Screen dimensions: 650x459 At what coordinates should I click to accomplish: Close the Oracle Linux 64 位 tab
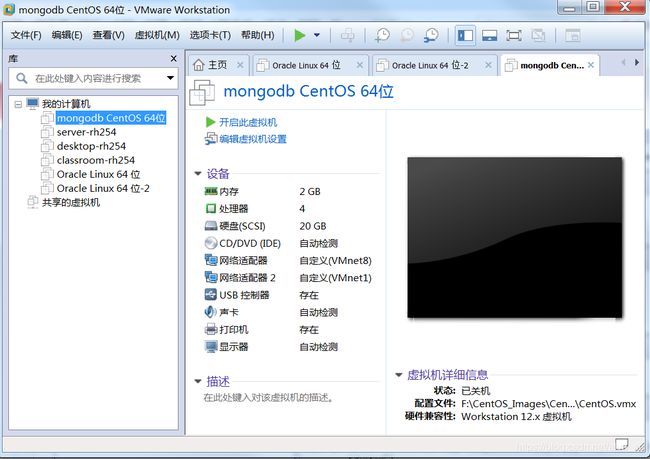pos(360,65)
